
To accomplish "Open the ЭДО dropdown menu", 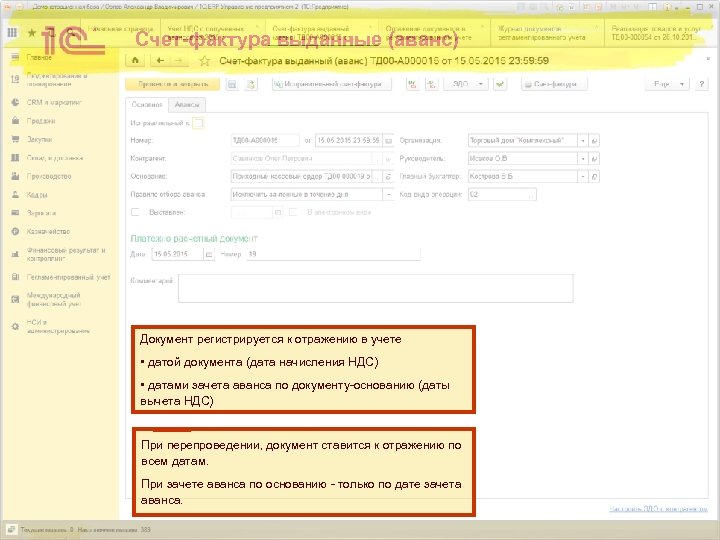I will click(466, 84).
